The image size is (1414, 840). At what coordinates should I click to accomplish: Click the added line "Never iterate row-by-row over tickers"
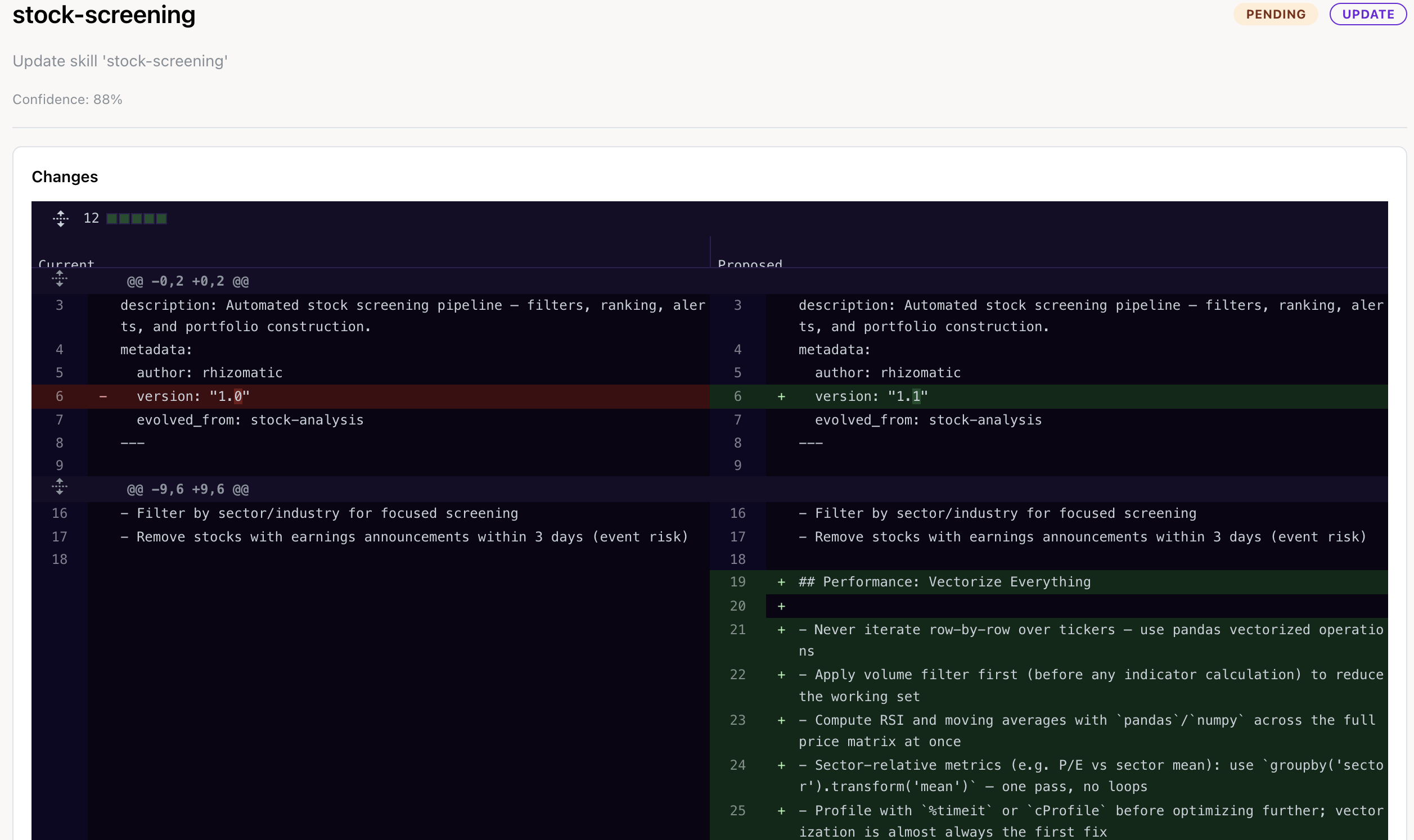tap(1091, 640)
